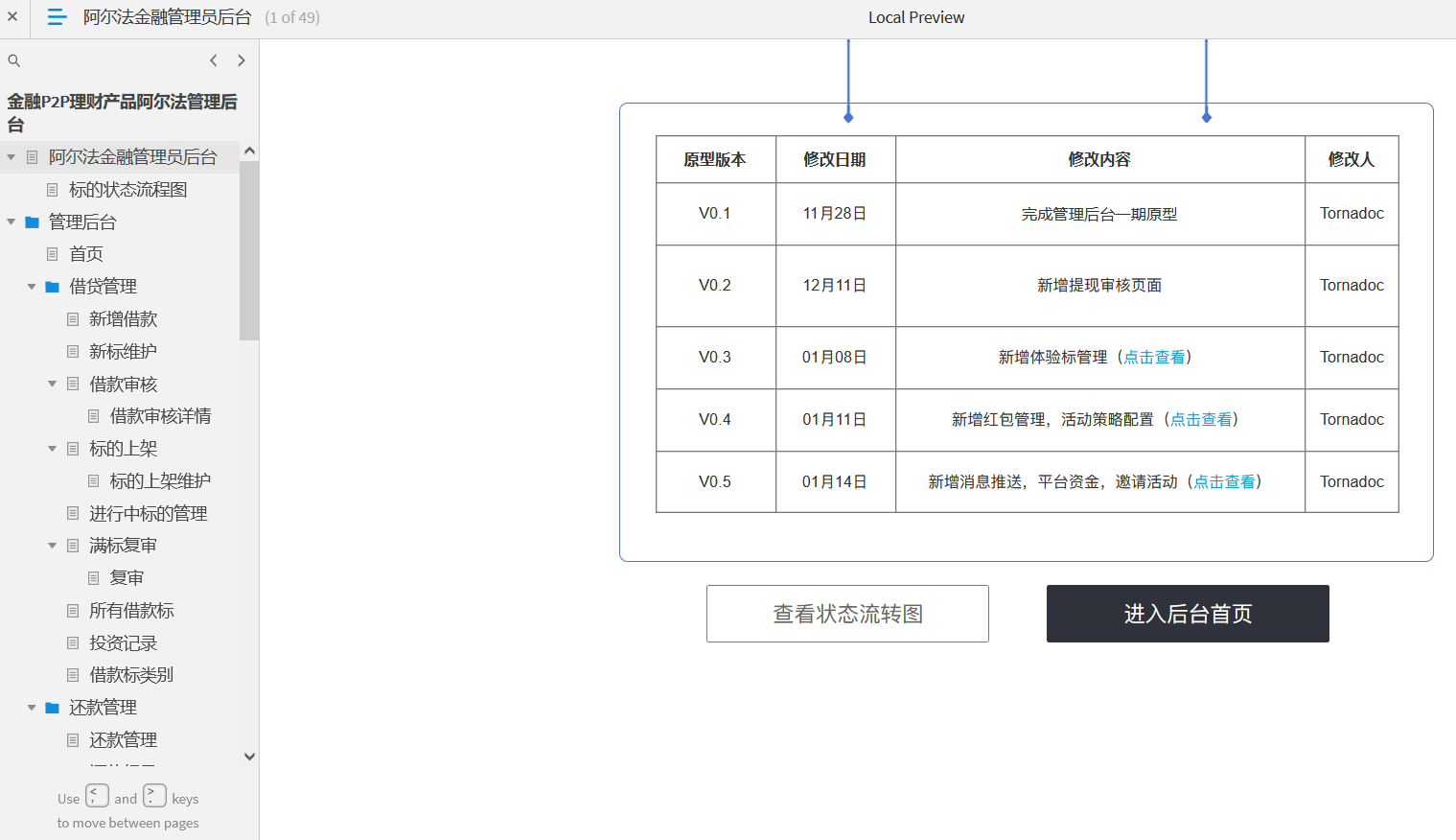
Task: Click the Tornadoc cell in V0.5 row
Action: [1352, 481]
